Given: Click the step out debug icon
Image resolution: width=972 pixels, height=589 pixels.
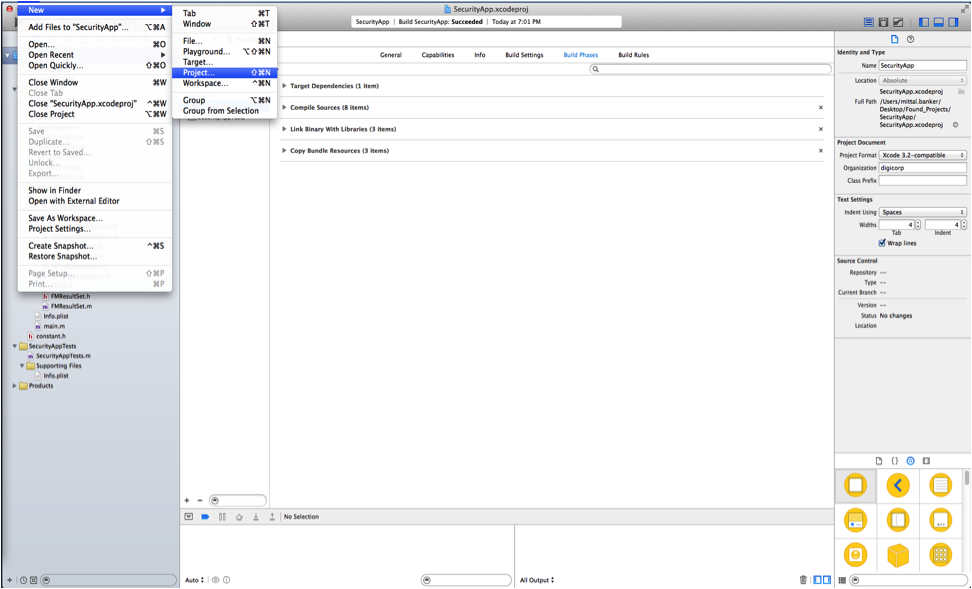Looking at the screenshot, I should pyautogui.click(x=272, y=516).
